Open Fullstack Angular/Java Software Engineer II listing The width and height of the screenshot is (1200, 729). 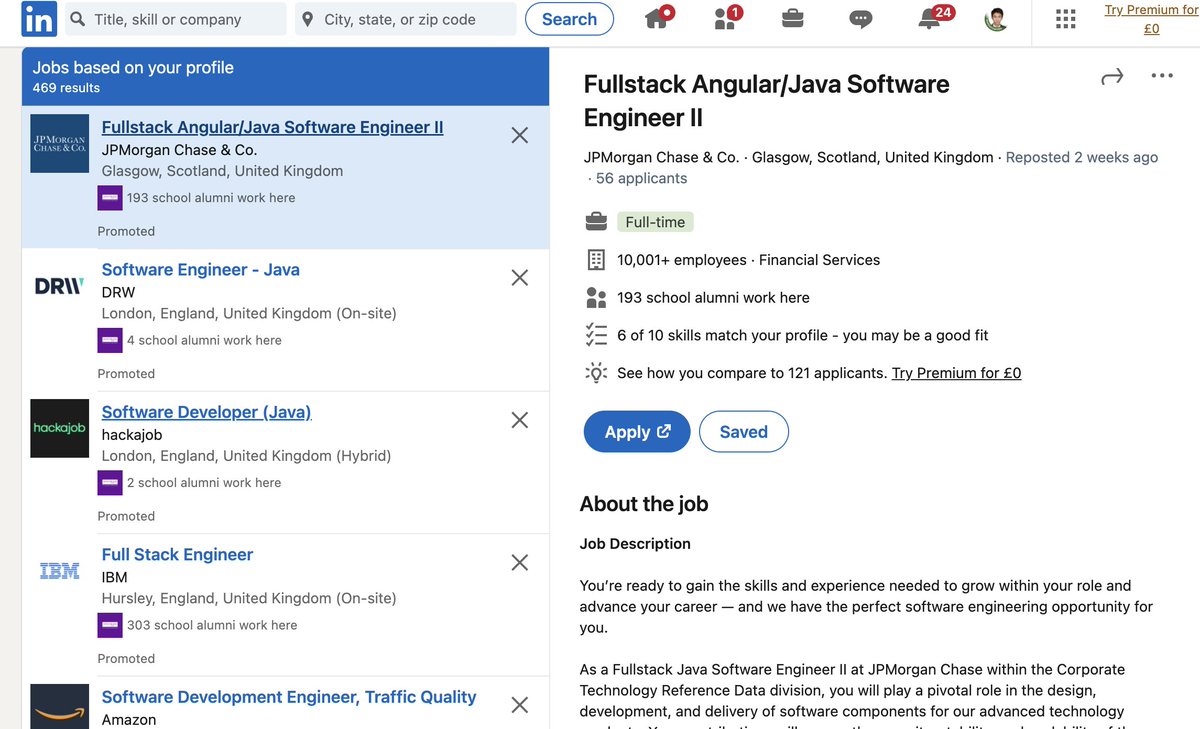pos(272,127)
